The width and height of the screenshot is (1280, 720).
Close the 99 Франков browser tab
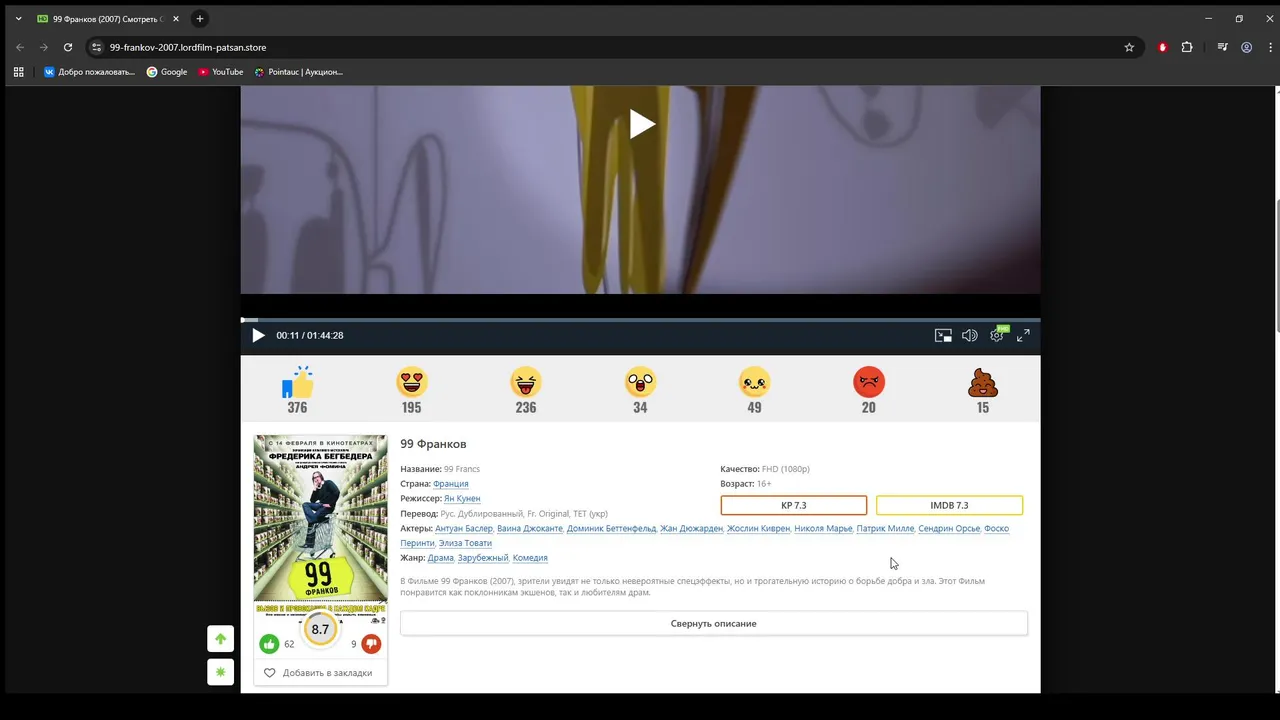175,19
